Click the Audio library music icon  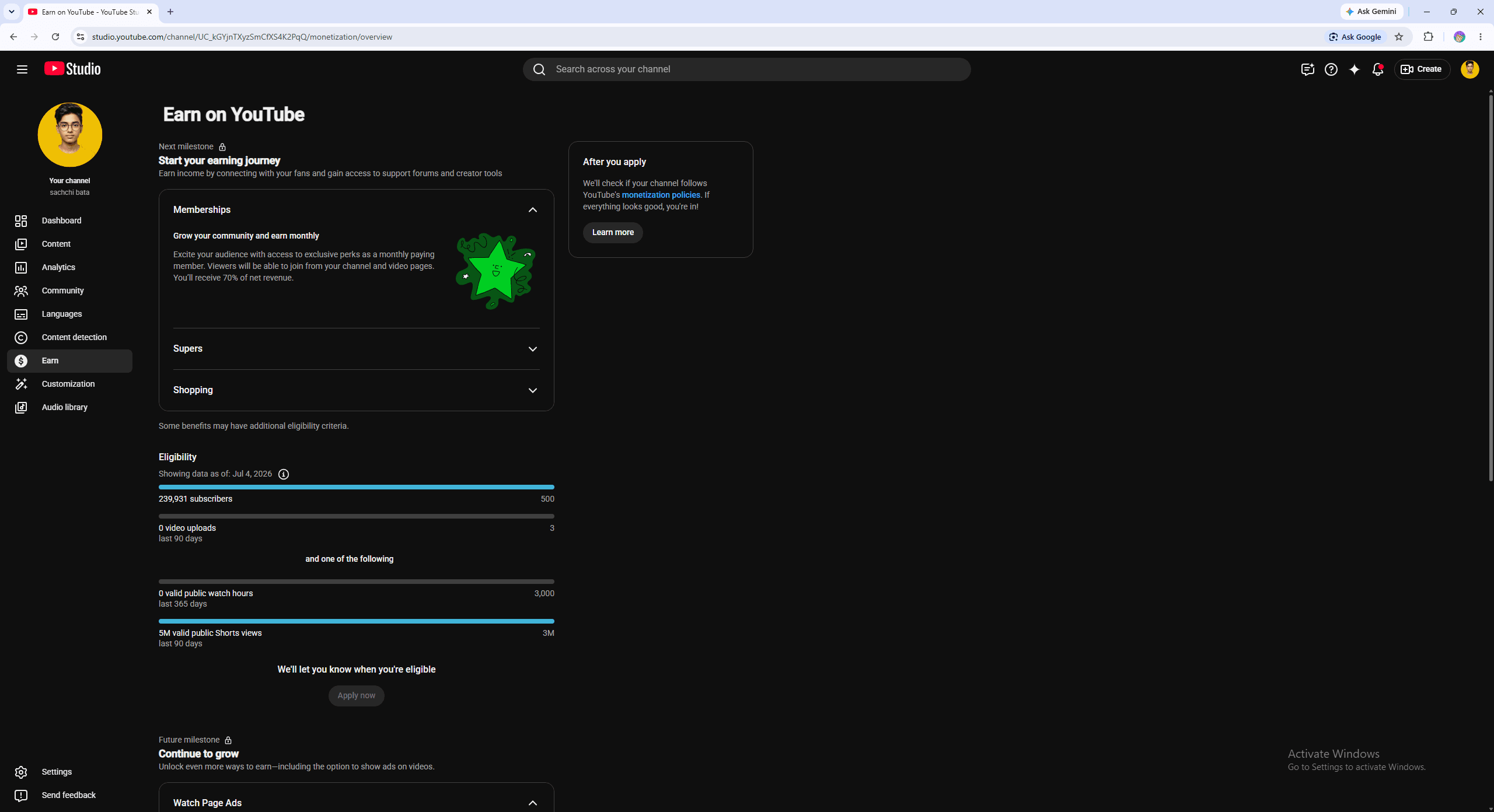(21, 407)
